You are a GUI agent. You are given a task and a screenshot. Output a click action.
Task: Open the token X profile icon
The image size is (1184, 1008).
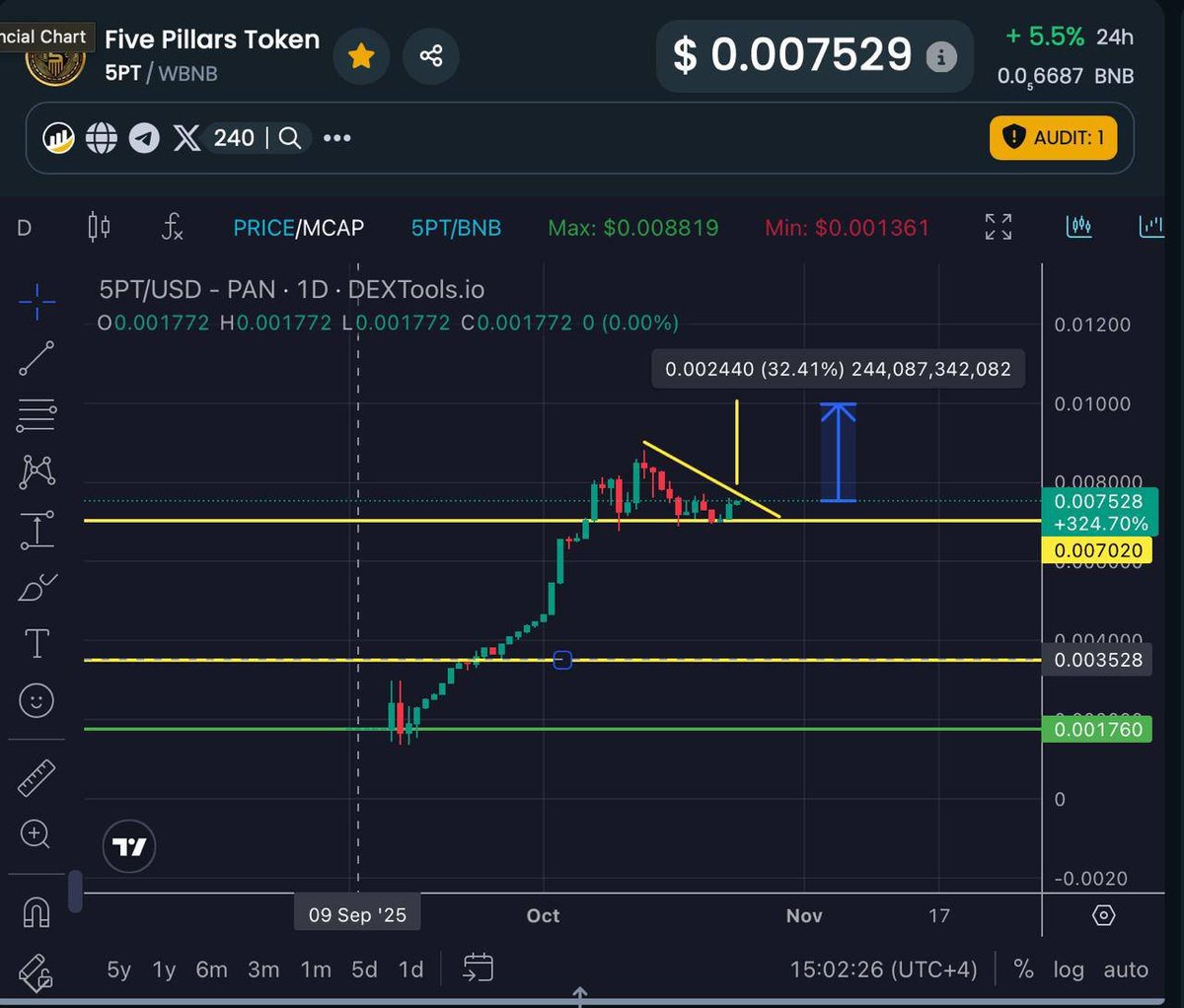186,138
